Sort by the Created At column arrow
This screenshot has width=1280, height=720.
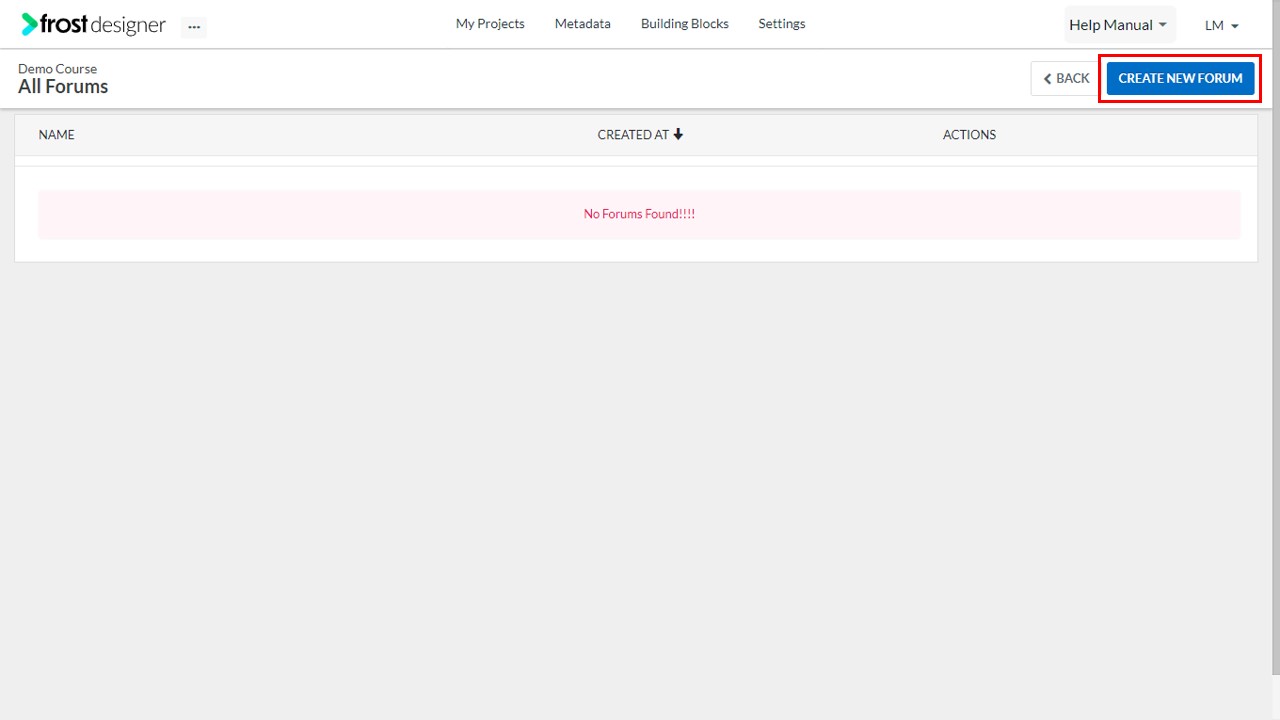(x=678, y=134)
